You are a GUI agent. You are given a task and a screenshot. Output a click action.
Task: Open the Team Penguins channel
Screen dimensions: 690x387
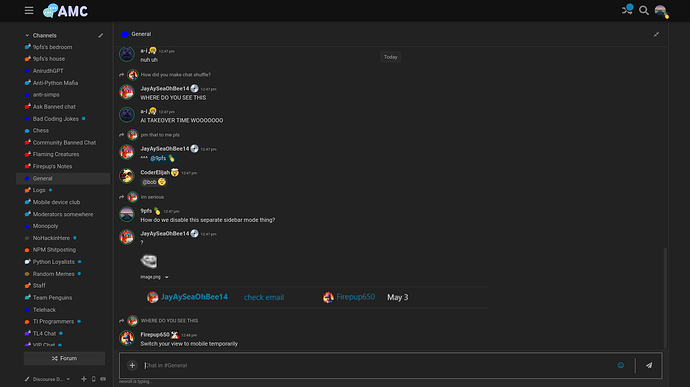pyautogui.click(x=63, y=298)
